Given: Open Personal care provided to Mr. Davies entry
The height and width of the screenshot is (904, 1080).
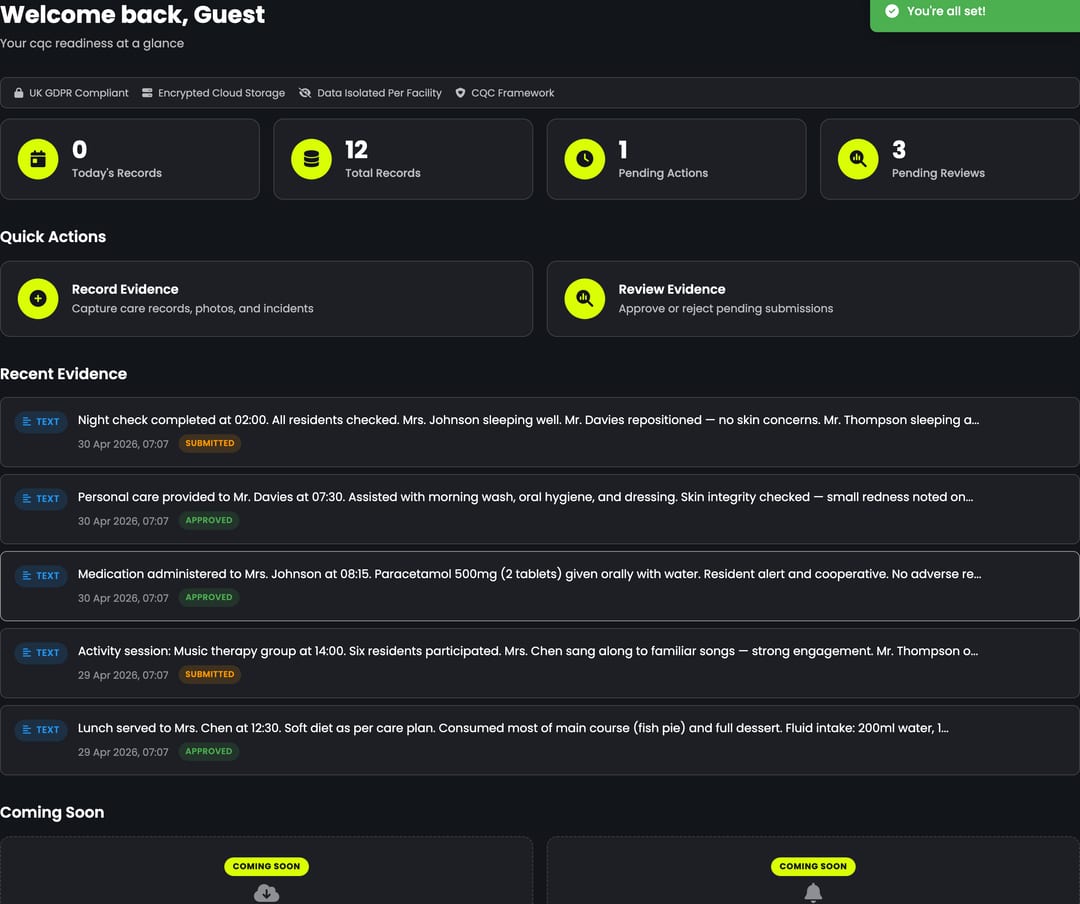Looking at the screenshot, I should coord(540,509).
